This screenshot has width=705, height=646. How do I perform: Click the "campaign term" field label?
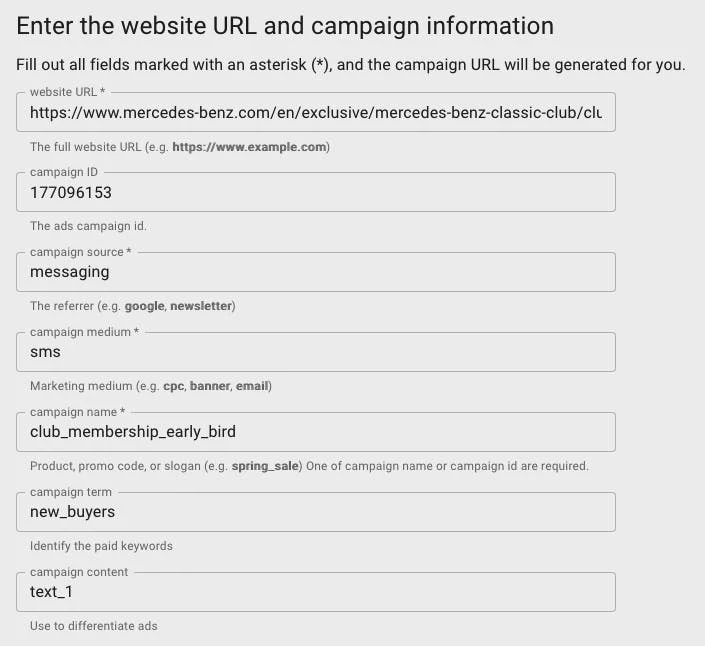click(x=71, y=492)
